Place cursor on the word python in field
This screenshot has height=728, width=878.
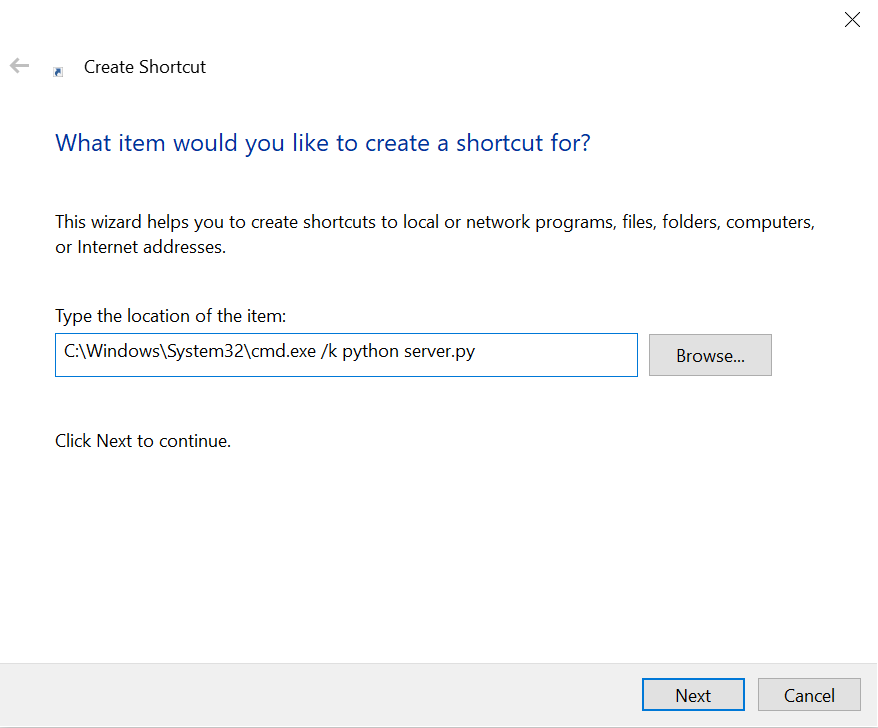coord(370,352)
